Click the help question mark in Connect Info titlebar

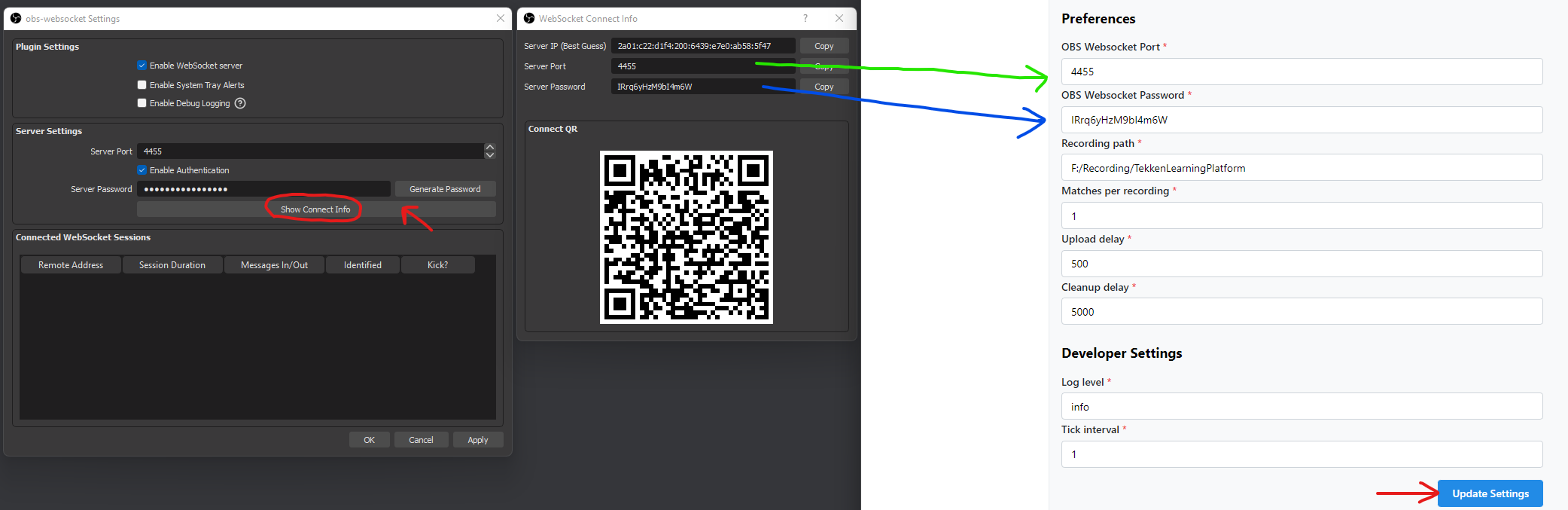[805, 18]
